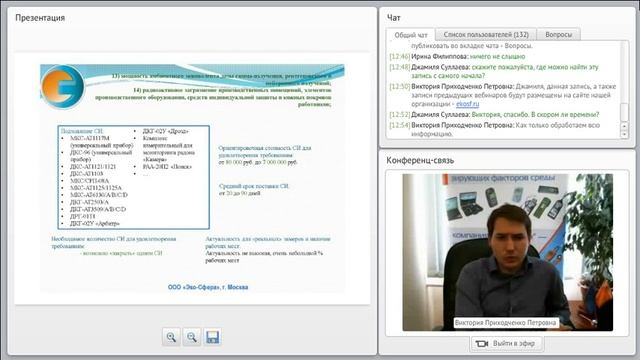Viewport: 640px width, 360px height.
Task: Click the PAA-20П2 «Поиск» list item
Action: (x=167, y=167)
